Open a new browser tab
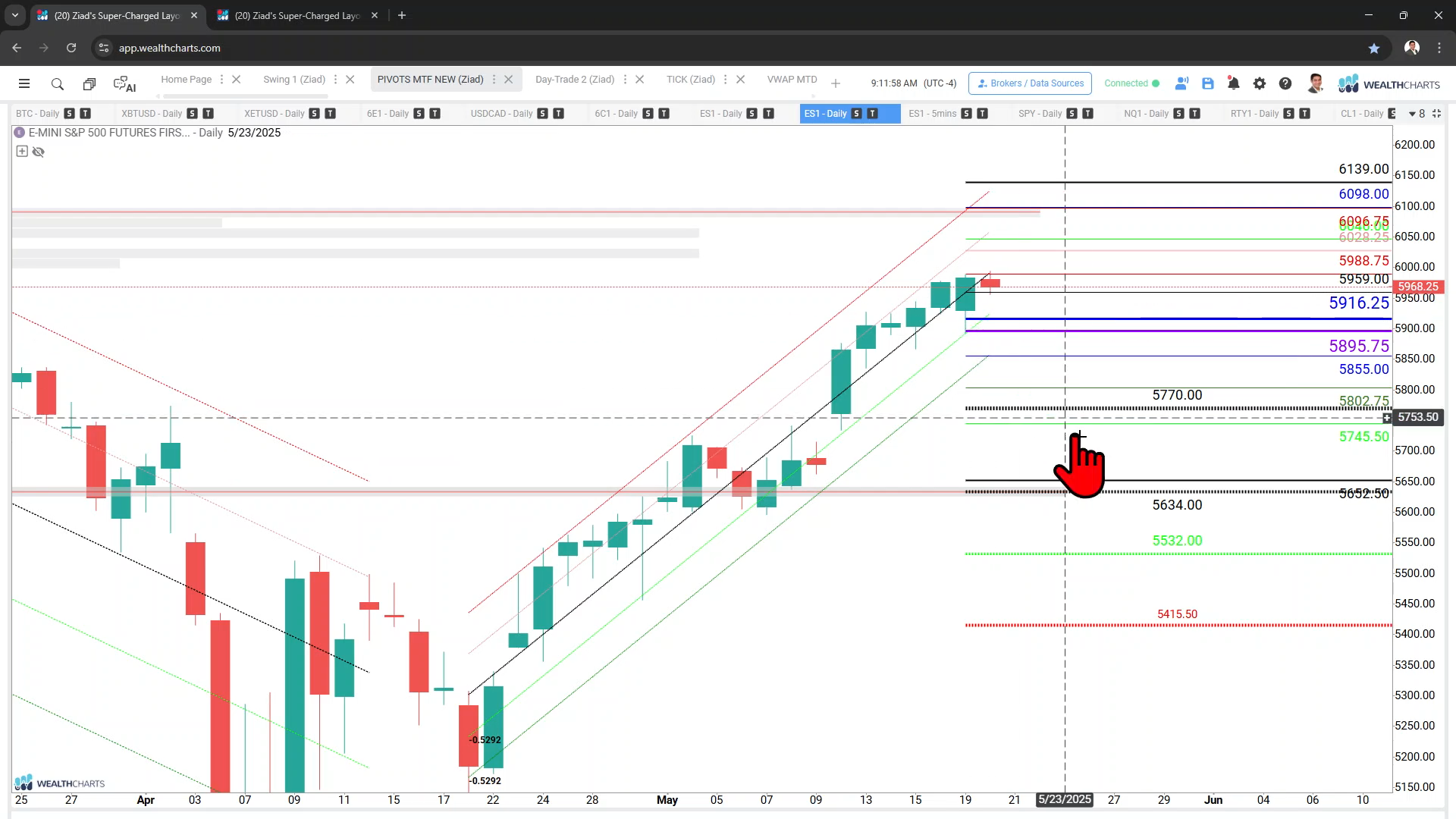Screen dimensions: 1456x819 (x=401, y=15)
